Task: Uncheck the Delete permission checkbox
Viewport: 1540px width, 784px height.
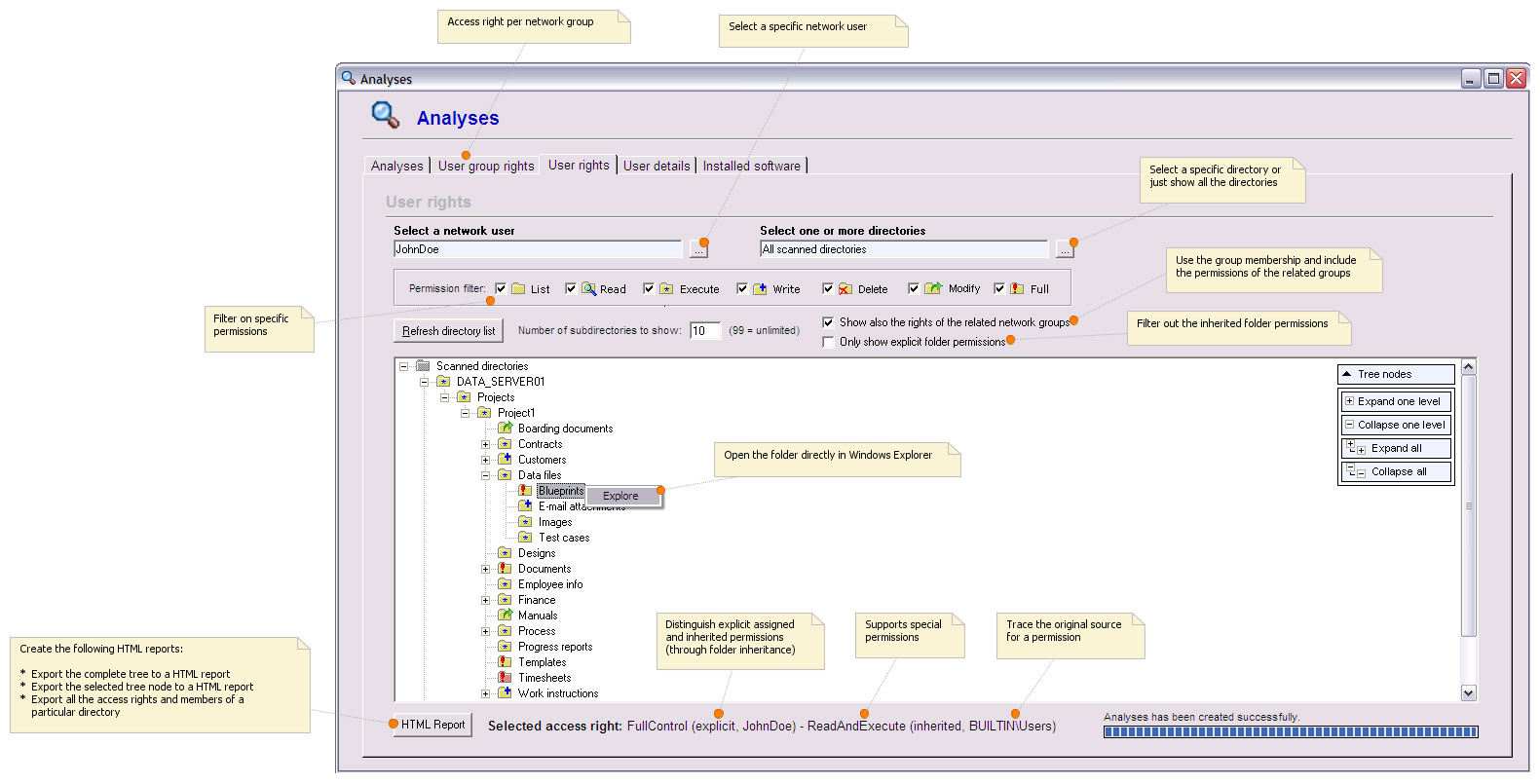Action: click(x=828, y=288)
